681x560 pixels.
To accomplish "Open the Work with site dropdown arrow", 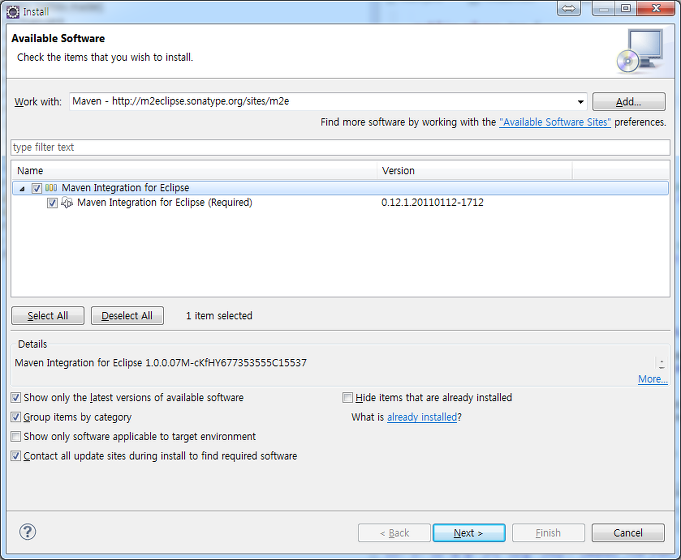I will (580, 102).
